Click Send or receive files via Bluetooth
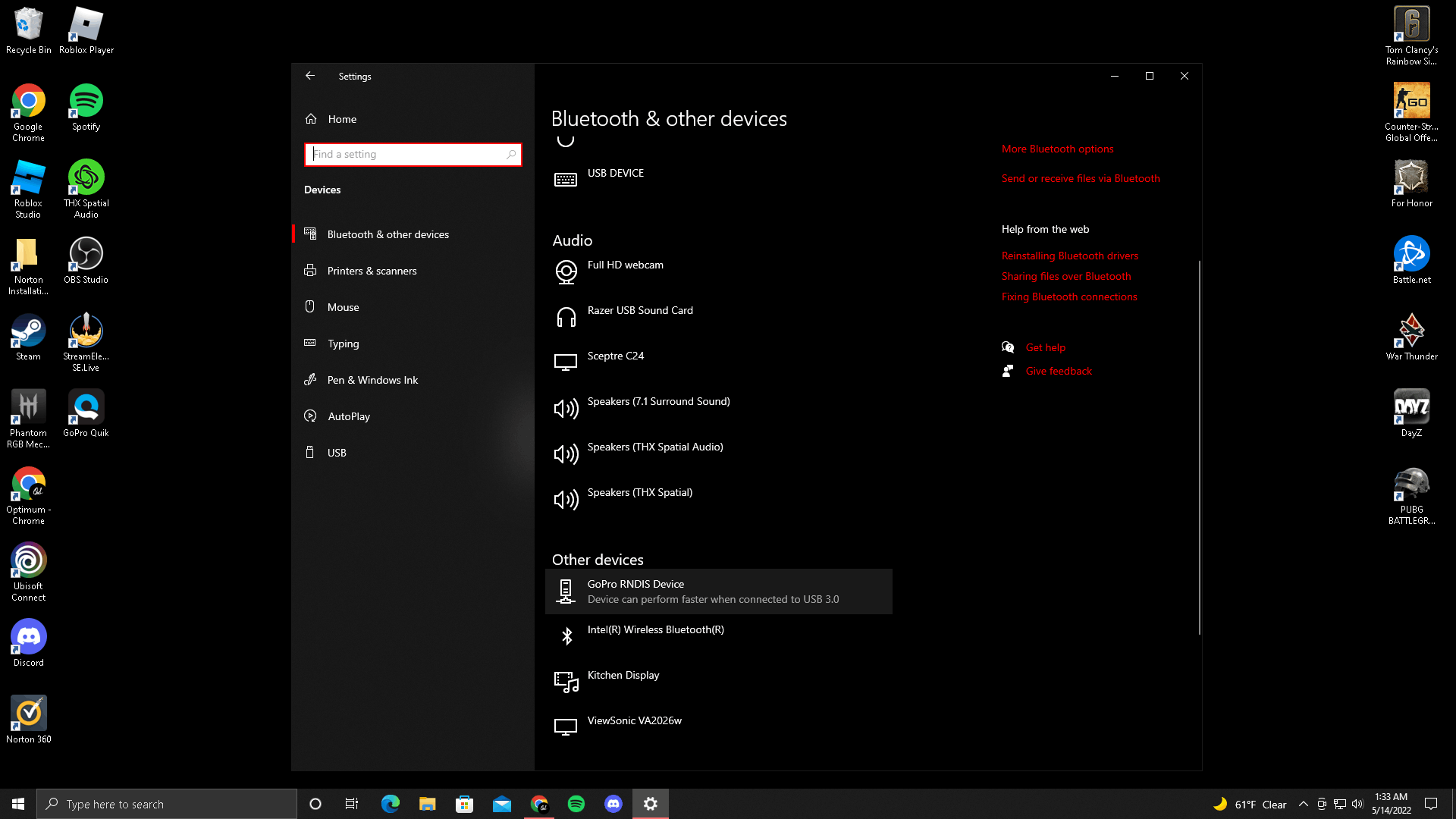The height and width of the screenshot is (819, 1456). click(x=1081, y=178)
